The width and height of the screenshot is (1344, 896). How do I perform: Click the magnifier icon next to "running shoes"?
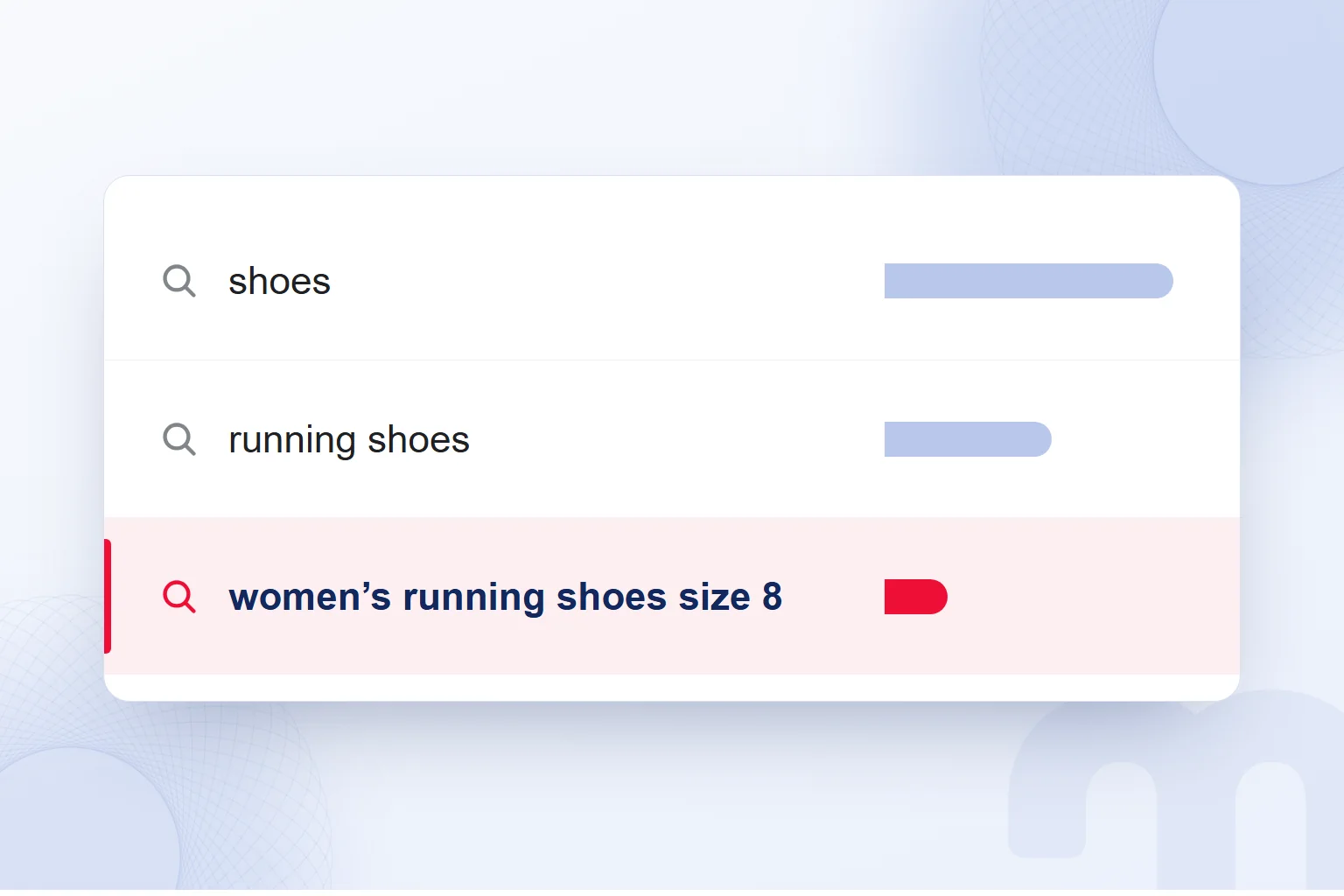[179, 439]
